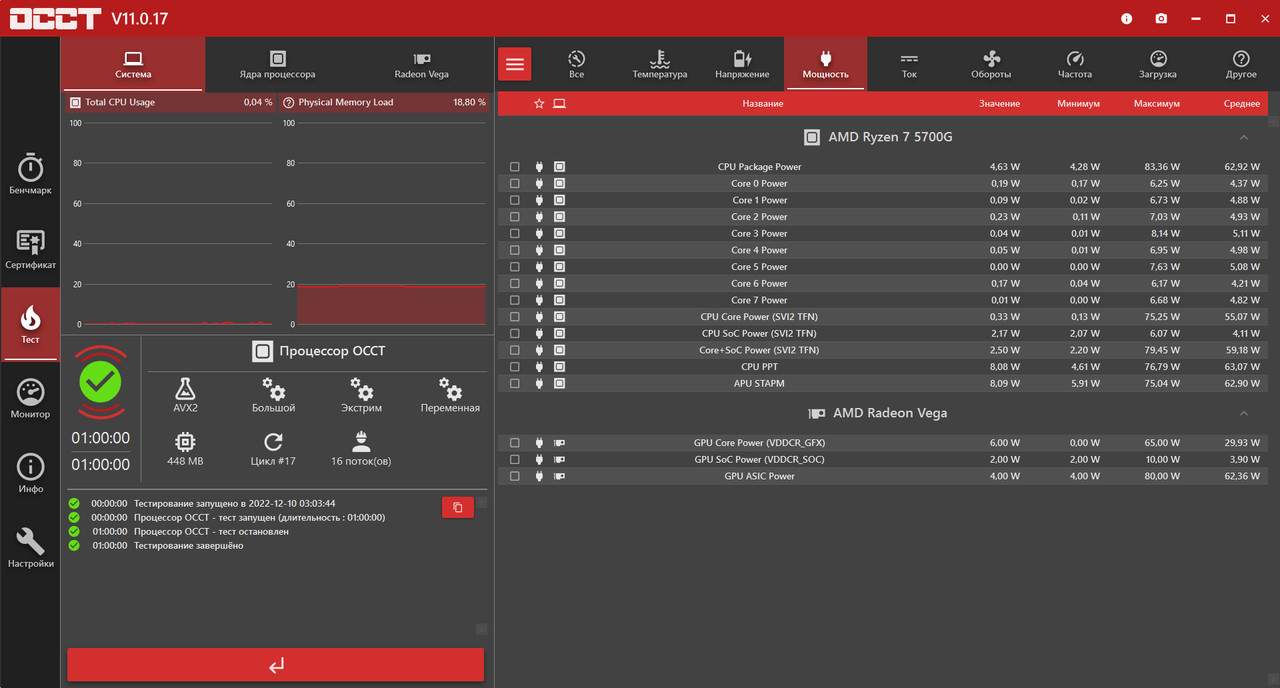1280x688 pixels.
Task: Click the plug icon for Core 1 Power
Action: [x=539, y=200]
